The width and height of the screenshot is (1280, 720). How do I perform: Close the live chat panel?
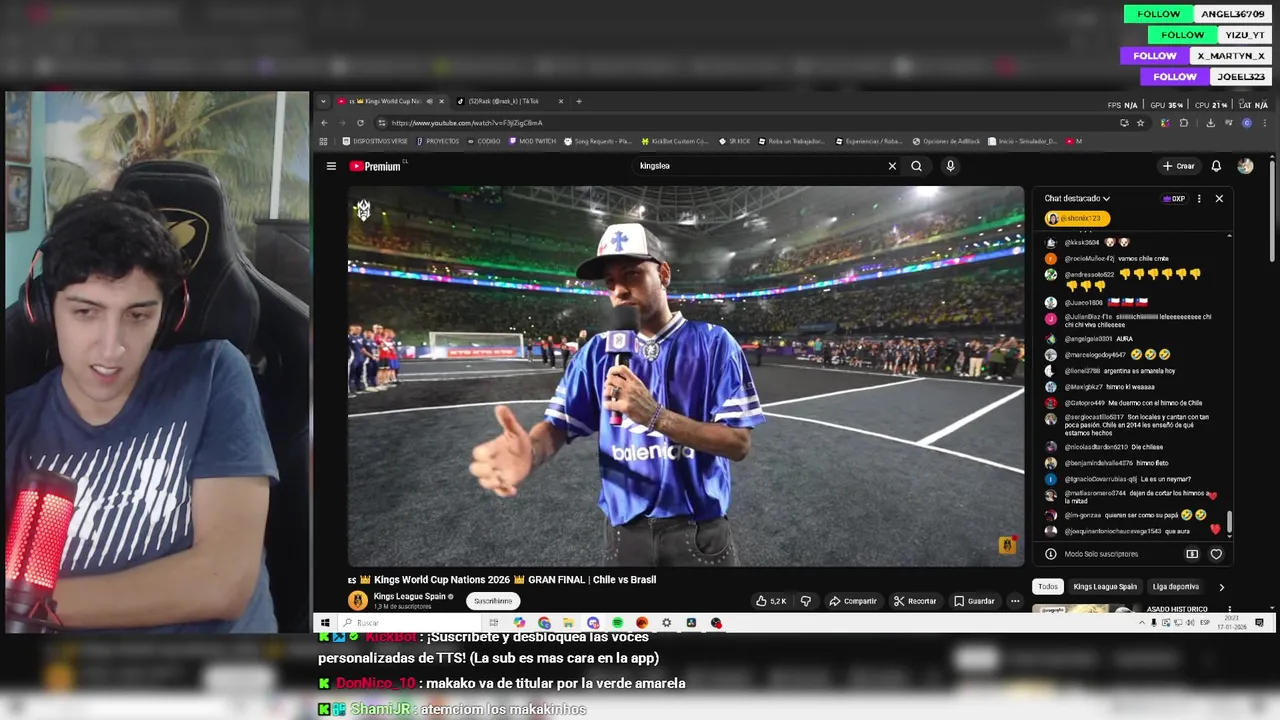pyautogui.click(x=1219, y=198)
